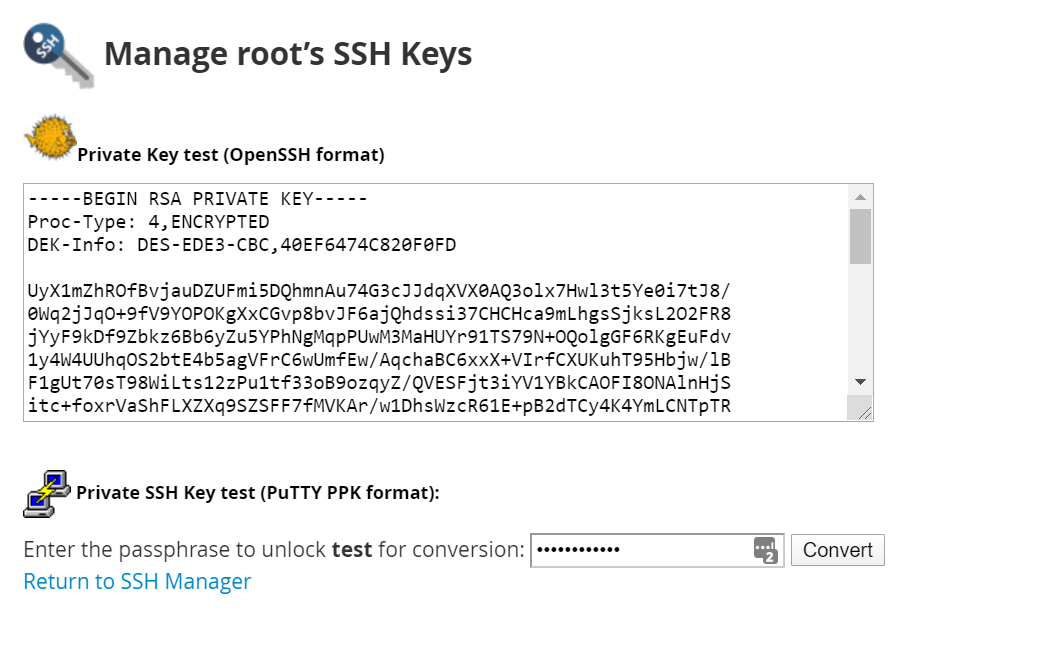Click the Convert button
The width and height of the screenshot is (1051, 662).
click(838, 550)
